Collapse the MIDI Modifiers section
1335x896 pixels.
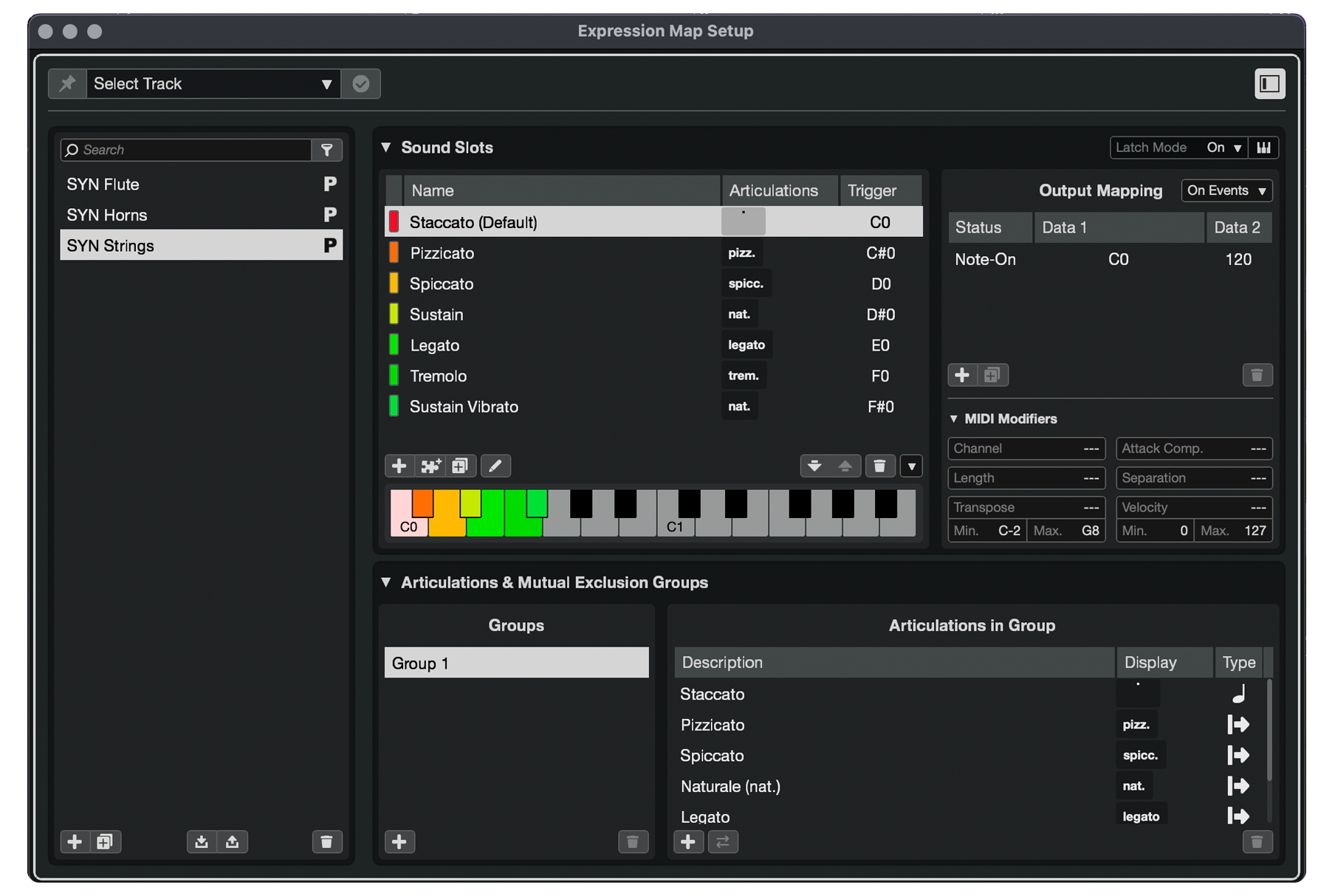tap(954, 418)
